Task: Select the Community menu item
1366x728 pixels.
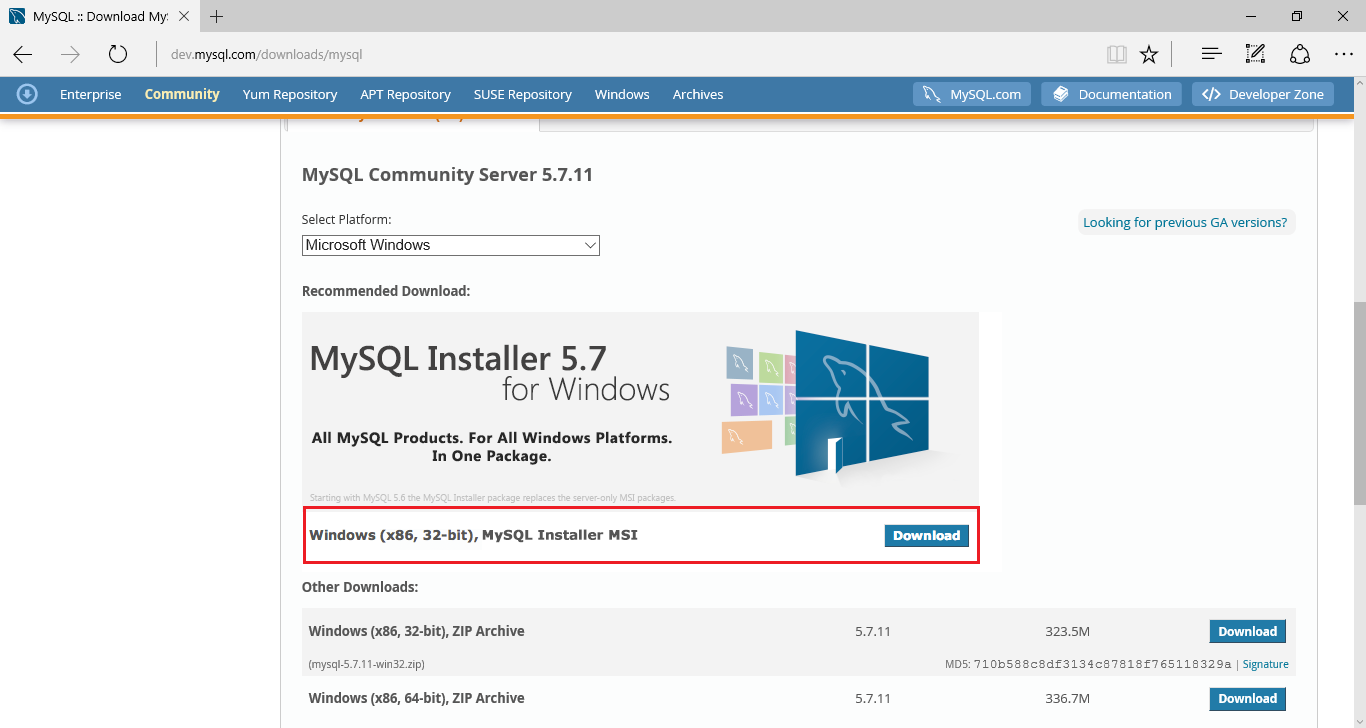Action: pos(182,94)
